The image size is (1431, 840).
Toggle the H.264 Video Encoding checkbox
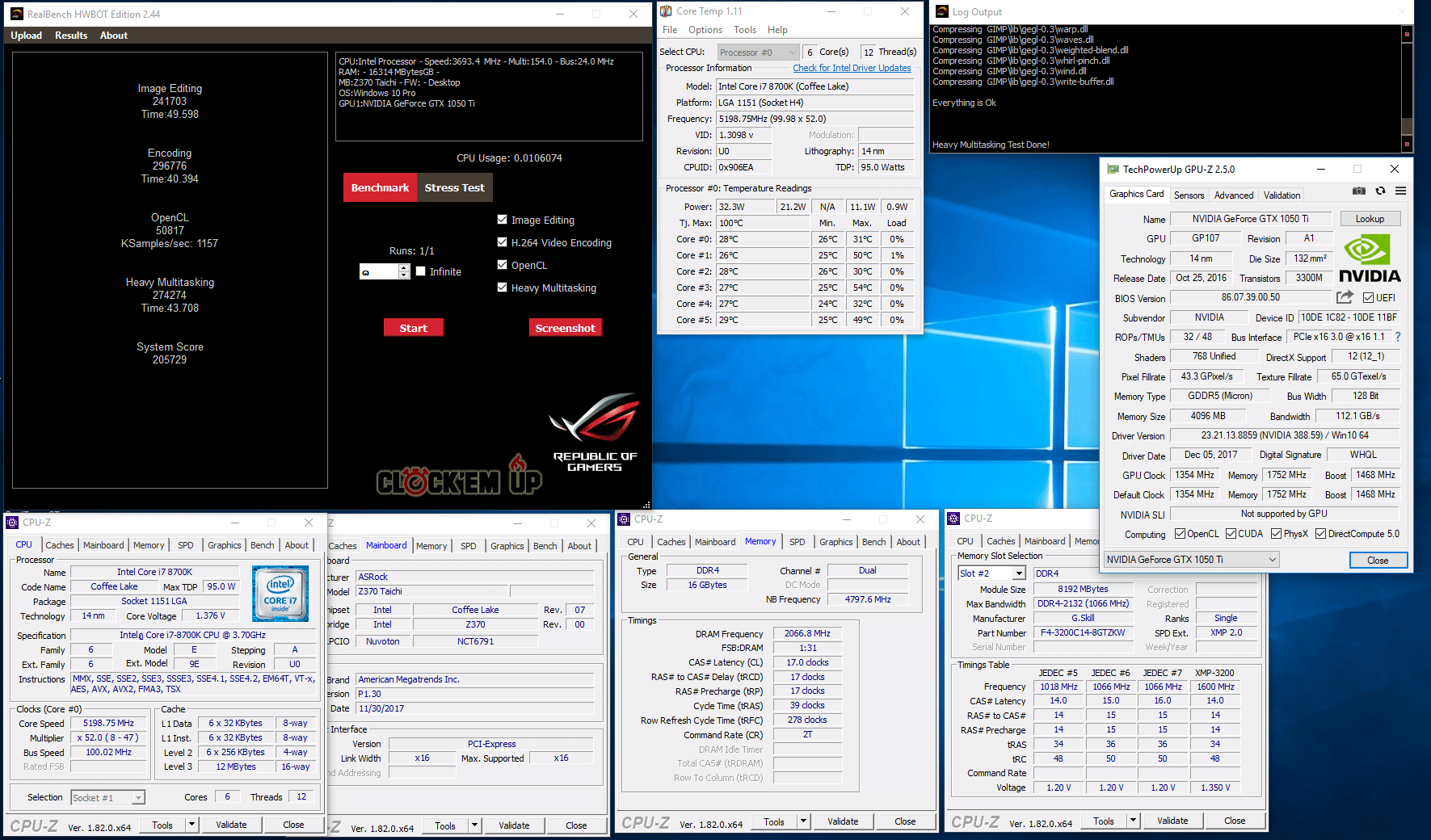pos(503,242)
